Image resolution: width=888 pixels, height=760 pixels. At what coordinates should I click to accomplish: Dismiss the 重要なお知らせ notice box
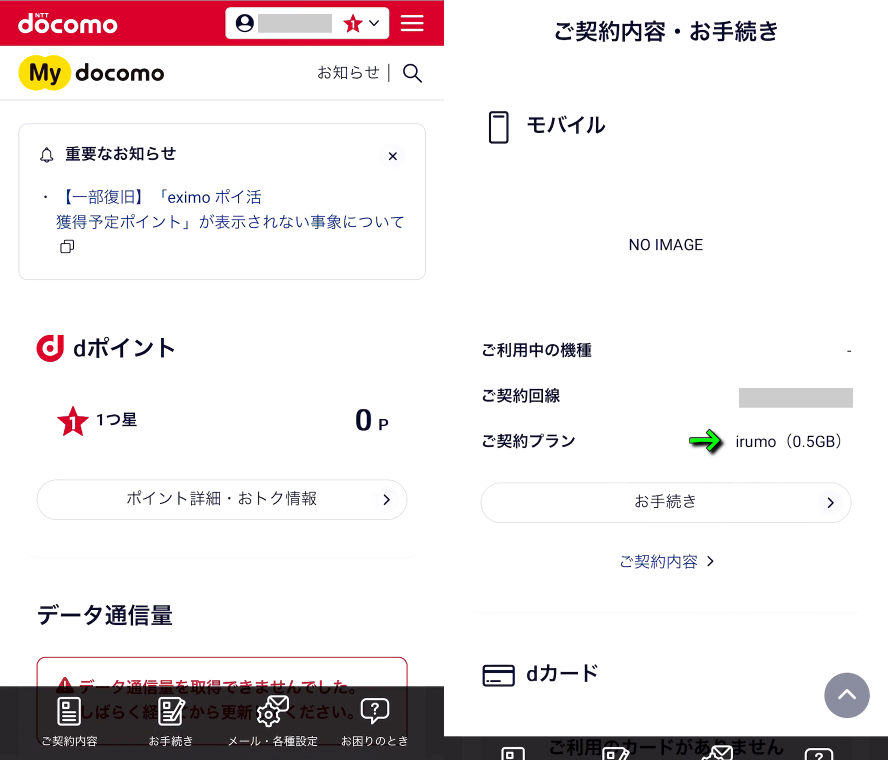coord(392,156)
